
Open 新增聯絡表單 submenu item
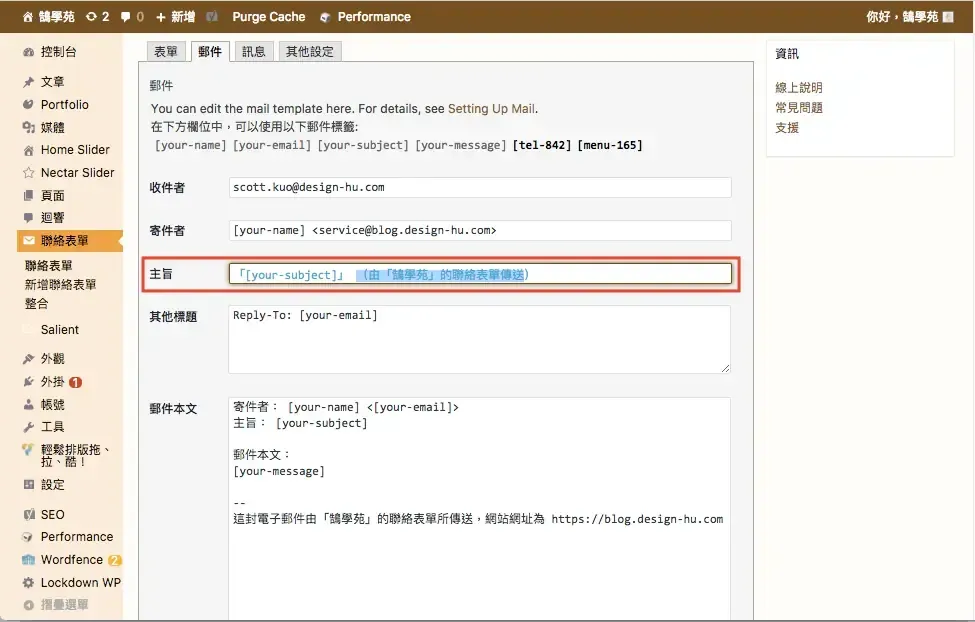click(60, 285)
